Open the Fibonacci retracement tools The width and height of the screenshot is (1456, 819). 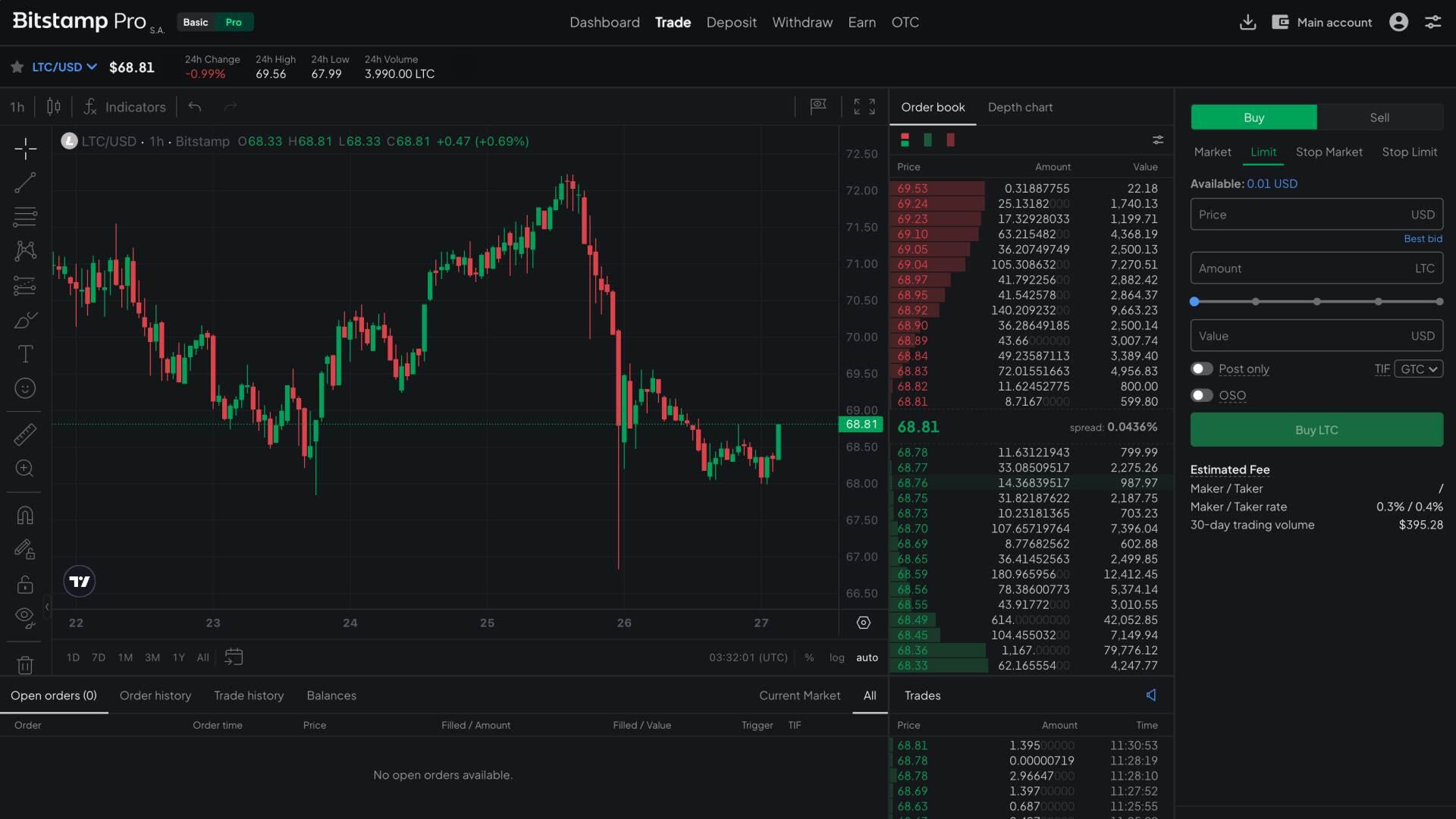(25, 217)
